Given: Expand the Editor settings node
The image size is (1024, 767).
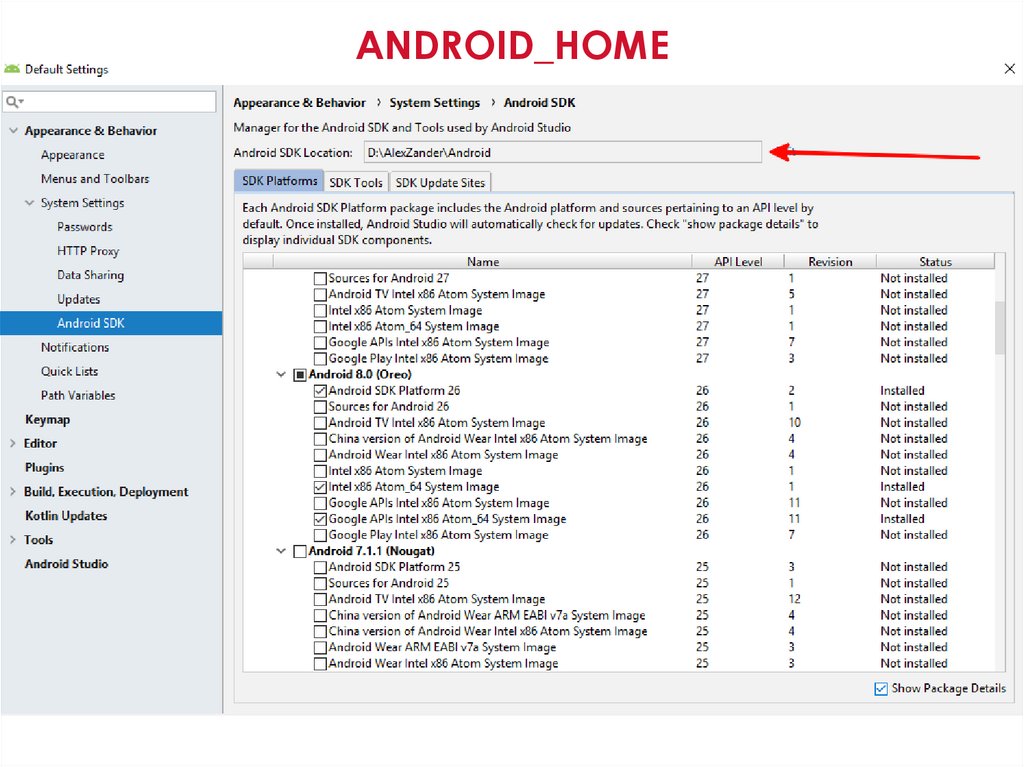Looking at the screenshot, I should coord(12,443).
